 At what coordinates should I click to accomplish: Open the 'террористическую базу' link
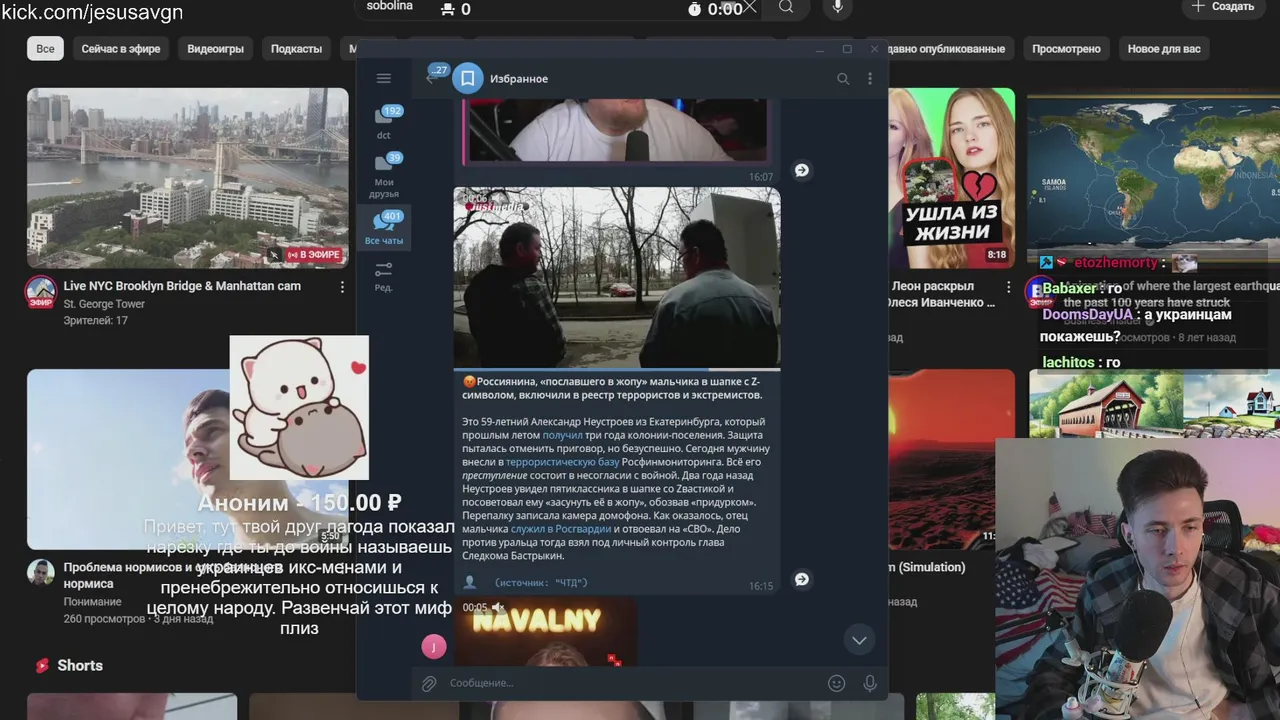point(563,462)
